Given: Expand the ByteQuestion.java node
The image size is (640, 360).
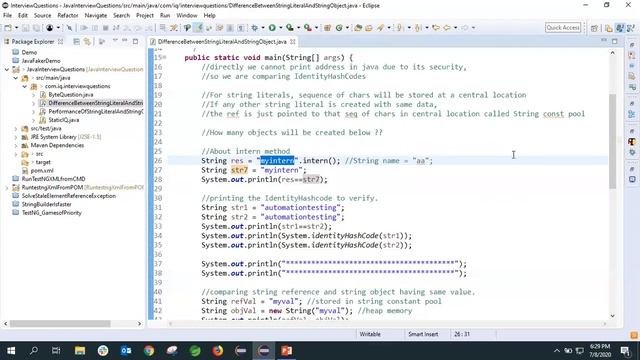Looking at the screenshot, I should pyautogui.click(x=33, y=95).
